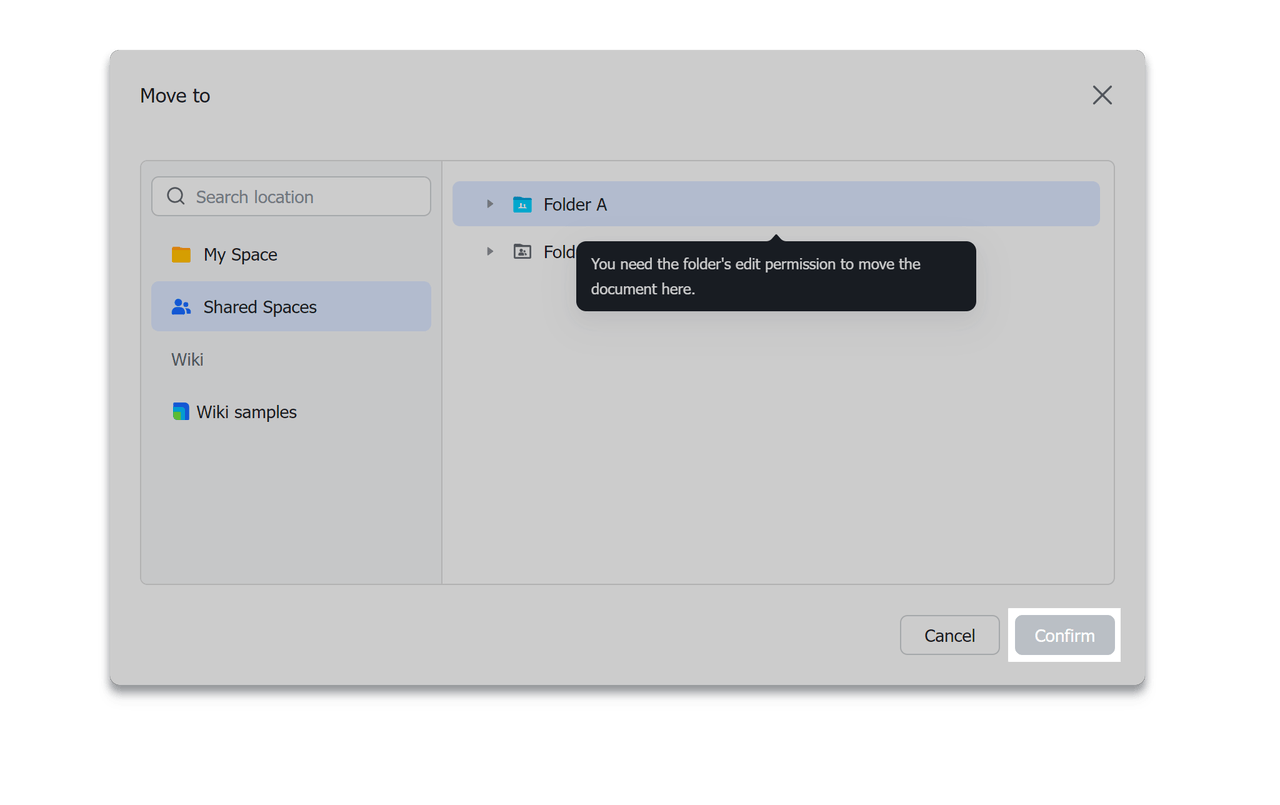Click the Wiki samples colorful icon

tap(180, 412)
